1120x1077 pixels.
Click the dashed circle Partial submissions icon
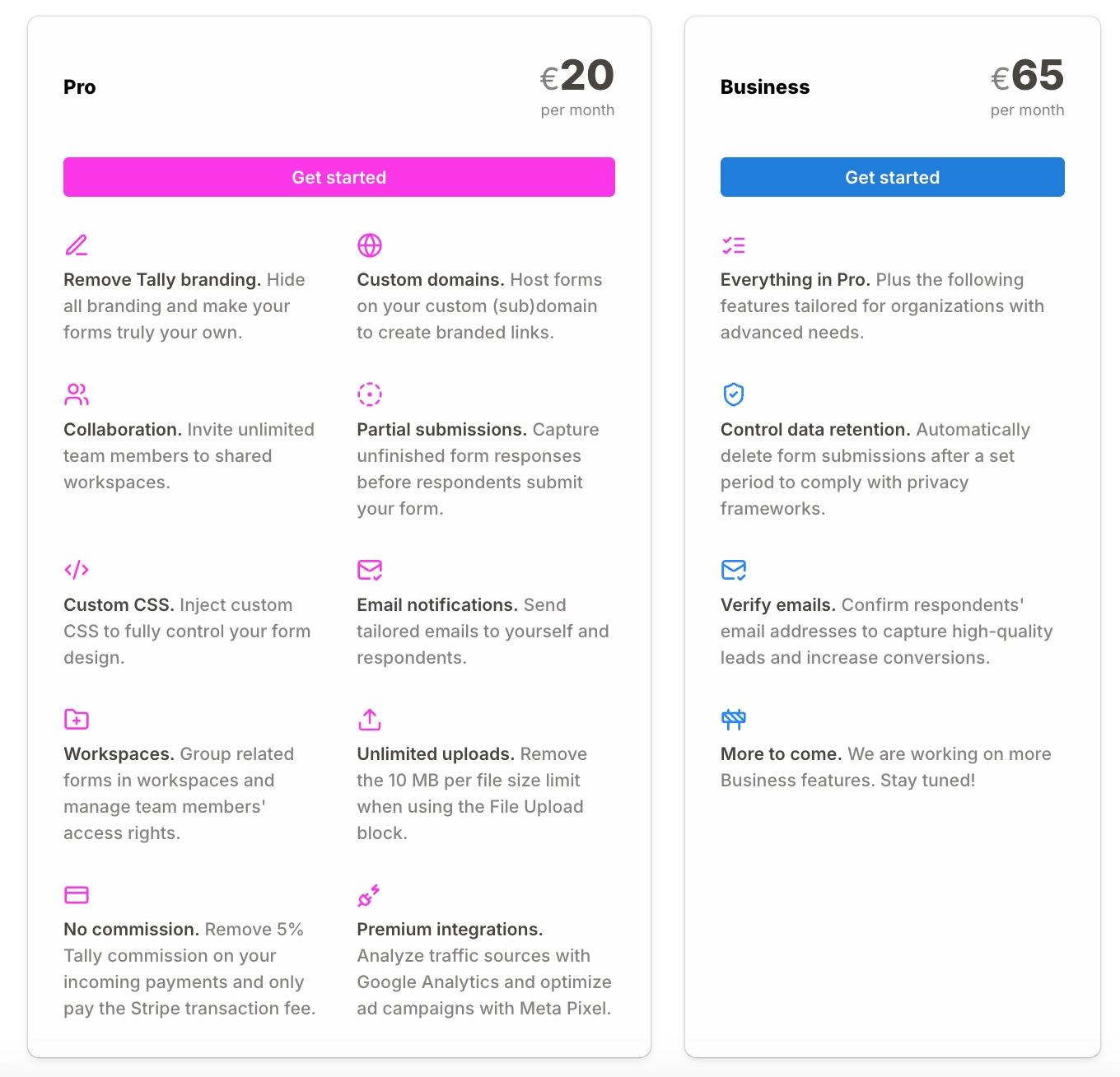click(370, 394)
